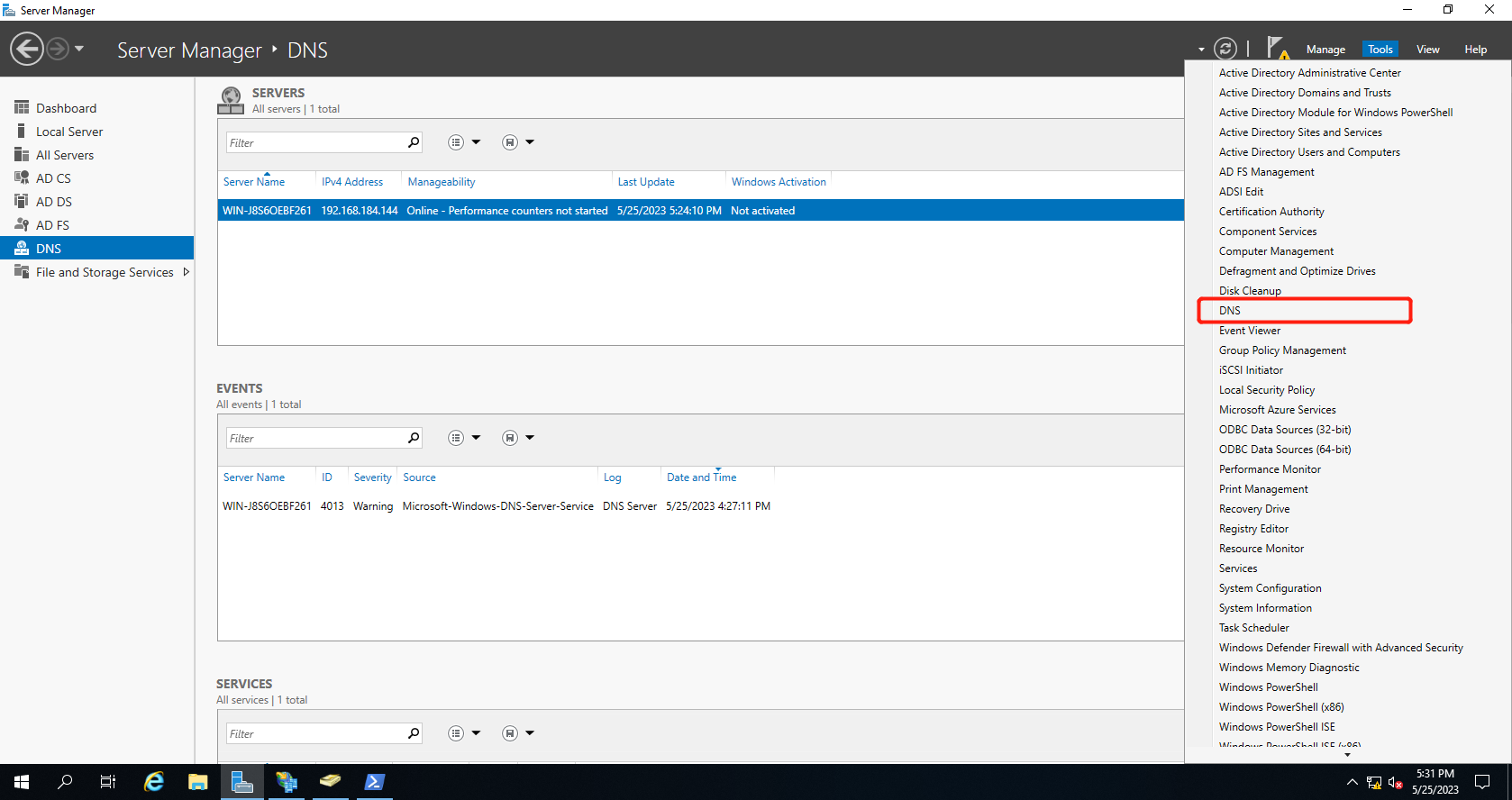The image size is (1512, 800).
Task: Open Servers save query dropdown arrow
Action: 530,142
